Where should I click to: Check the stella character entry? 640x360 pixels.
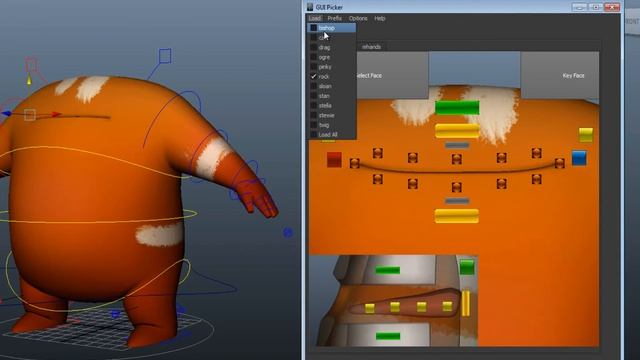[x=331, y=106]
